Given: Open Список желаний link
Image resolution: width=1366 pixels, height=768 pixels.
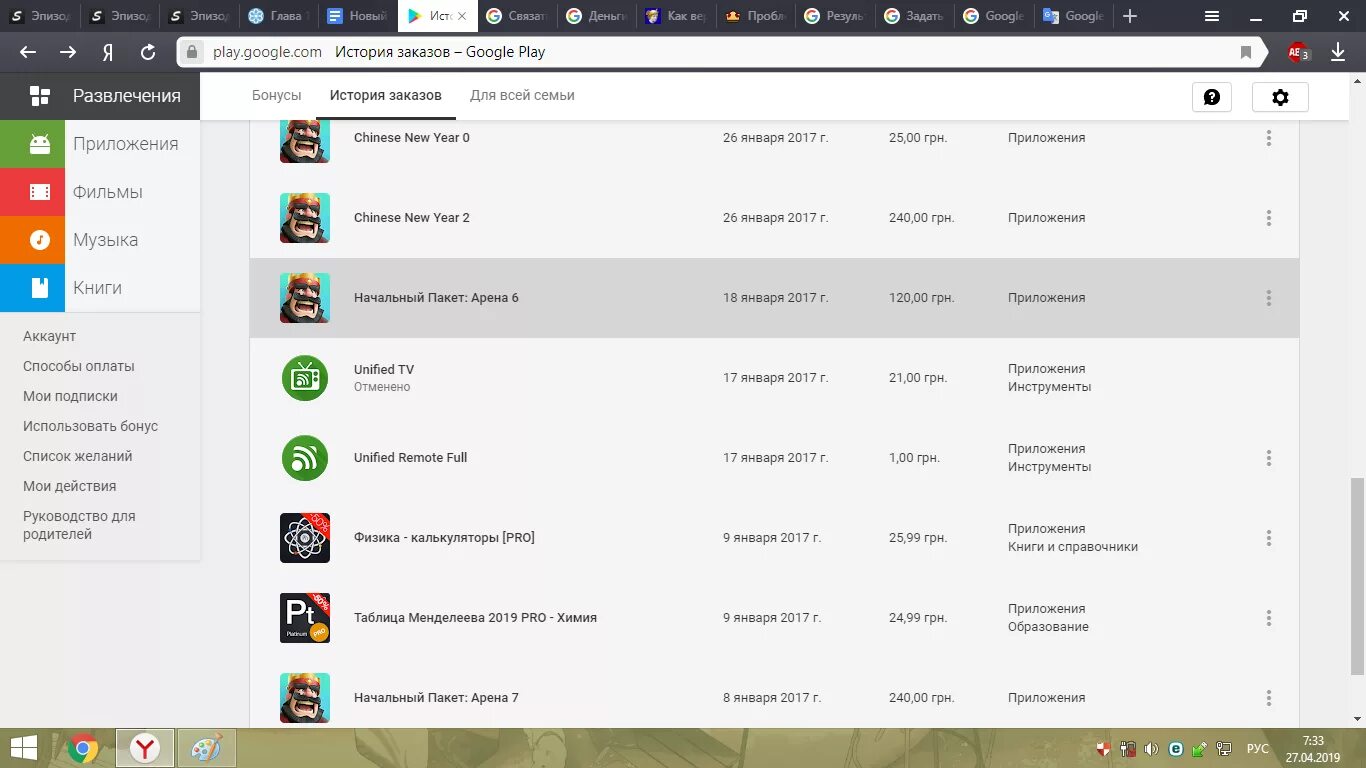Looking at the screenshot, I should (78, 457).
